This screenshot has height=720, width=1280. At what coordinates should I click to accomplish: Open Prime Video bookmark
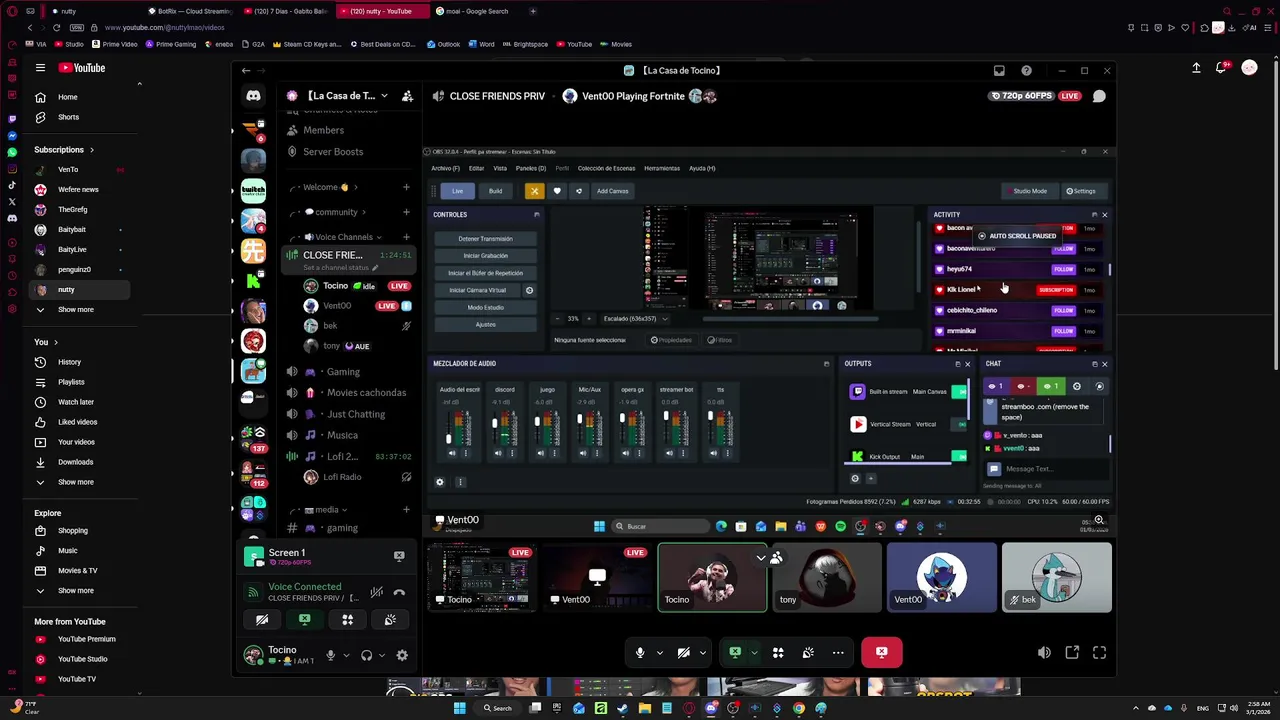pos(115,44)
